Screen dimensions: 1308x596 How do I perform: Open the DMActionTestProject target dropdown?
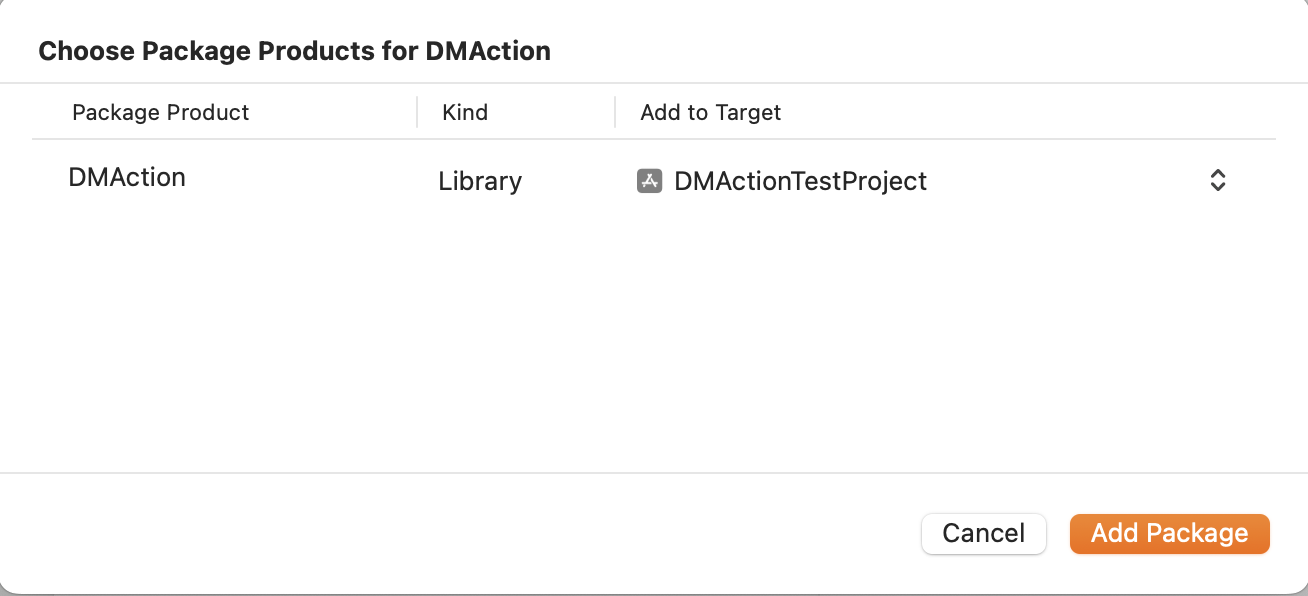pyautogui.click(x=932, y=181)
